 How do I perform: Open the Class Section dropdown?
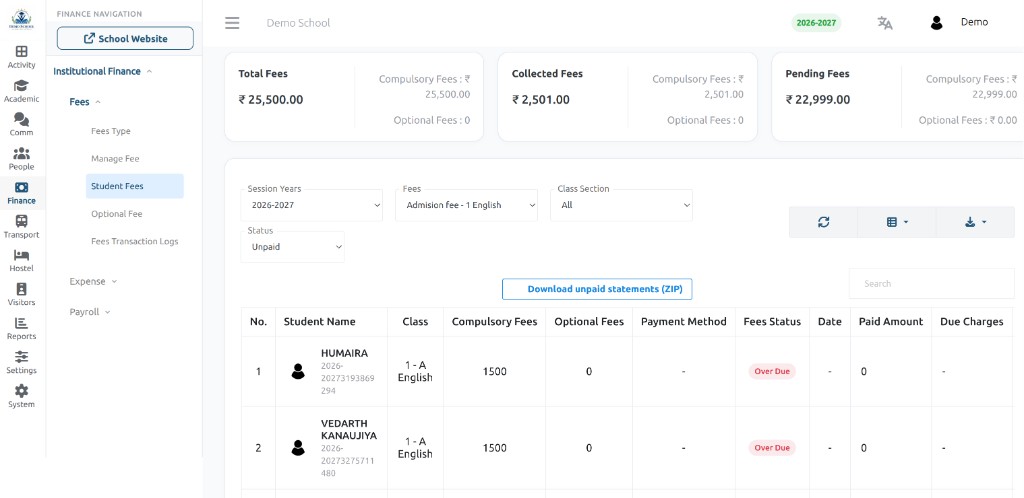[621, 205]
